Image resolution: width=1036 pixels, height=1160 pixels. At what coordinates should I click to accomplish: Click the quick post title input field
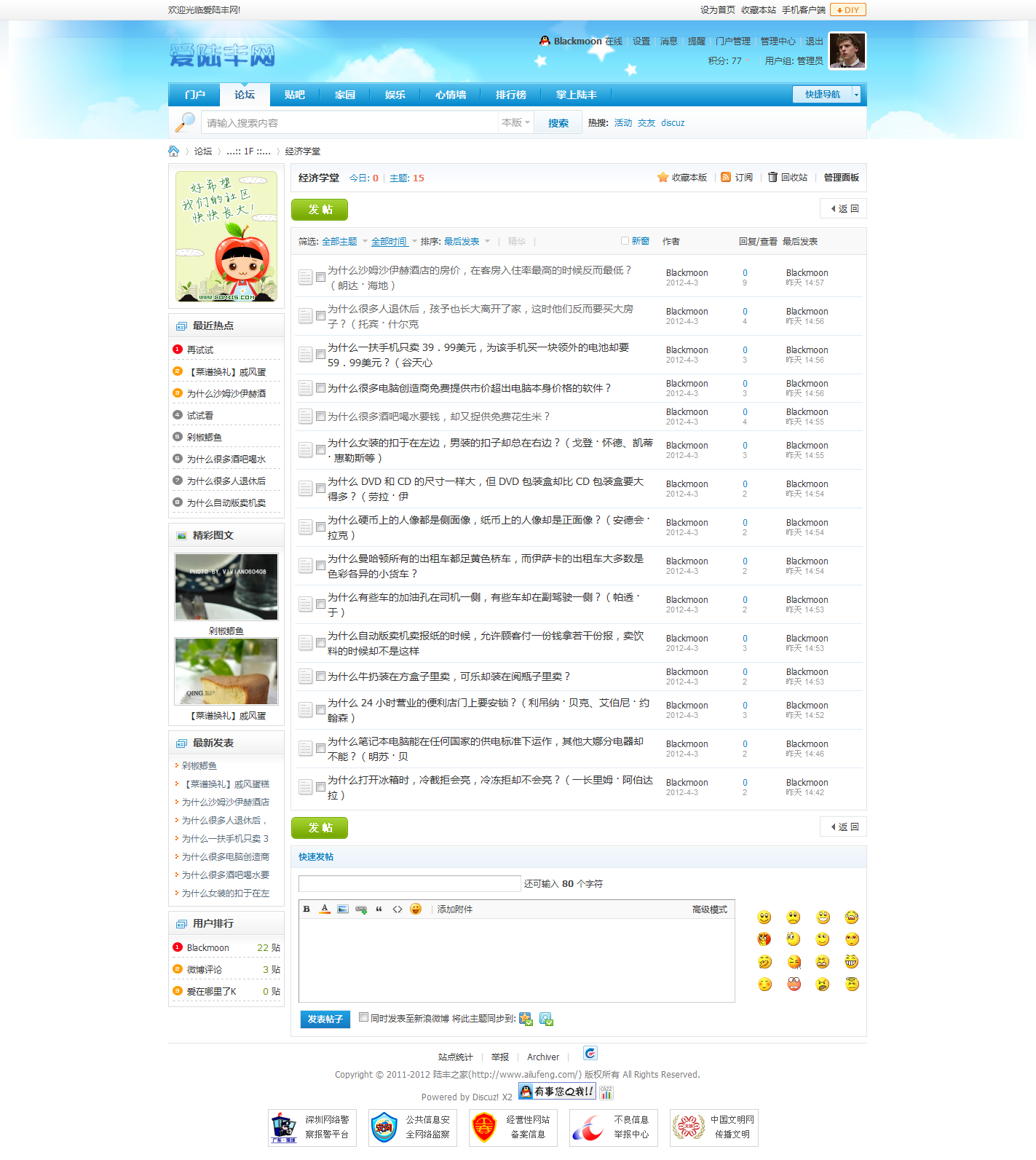click(410, 884)
